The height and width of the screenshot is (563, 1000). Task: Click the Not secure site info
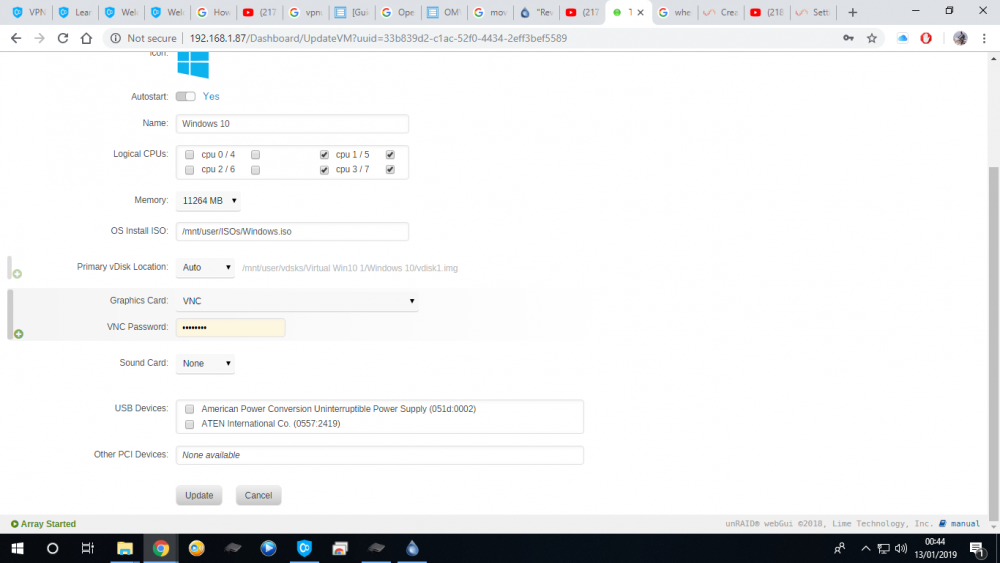pyautogui.click(x=143, y=38)
